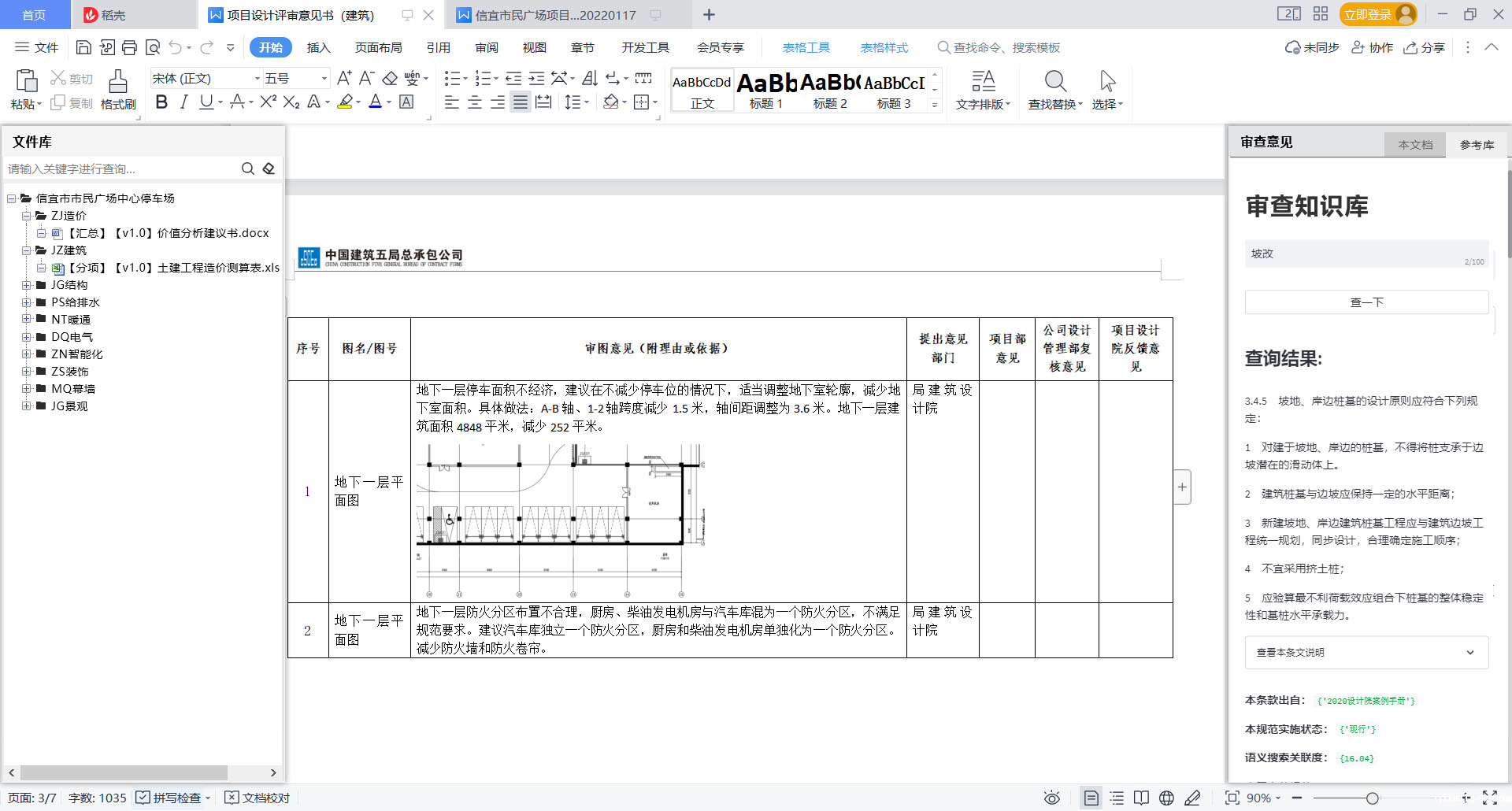The height and width of the screenshot is (811, 1512).
Task: Click the zoom slider handle in status bar
Action: coord(1372,798)
